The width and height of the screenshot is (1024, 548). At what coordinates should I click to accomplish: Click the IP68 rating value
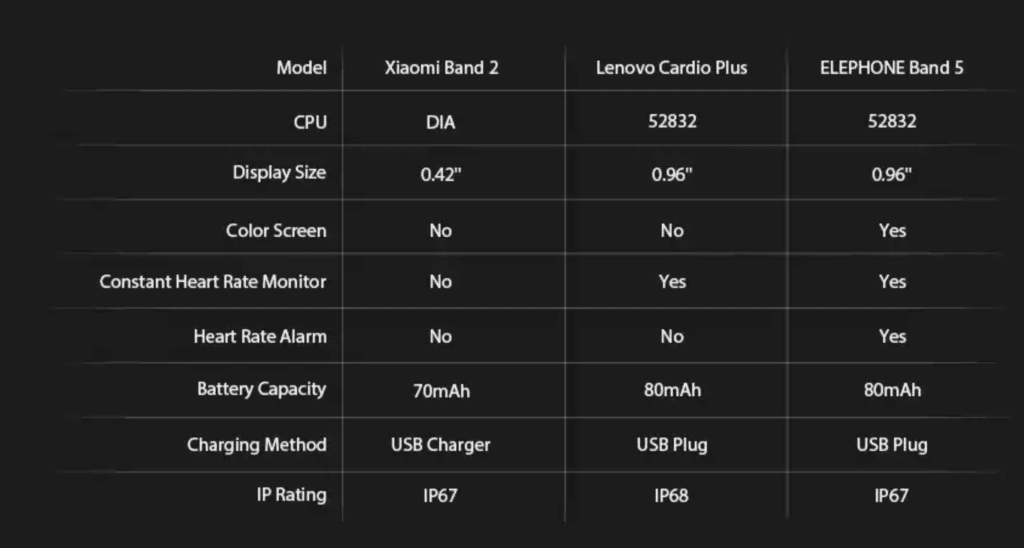point(671,495)
